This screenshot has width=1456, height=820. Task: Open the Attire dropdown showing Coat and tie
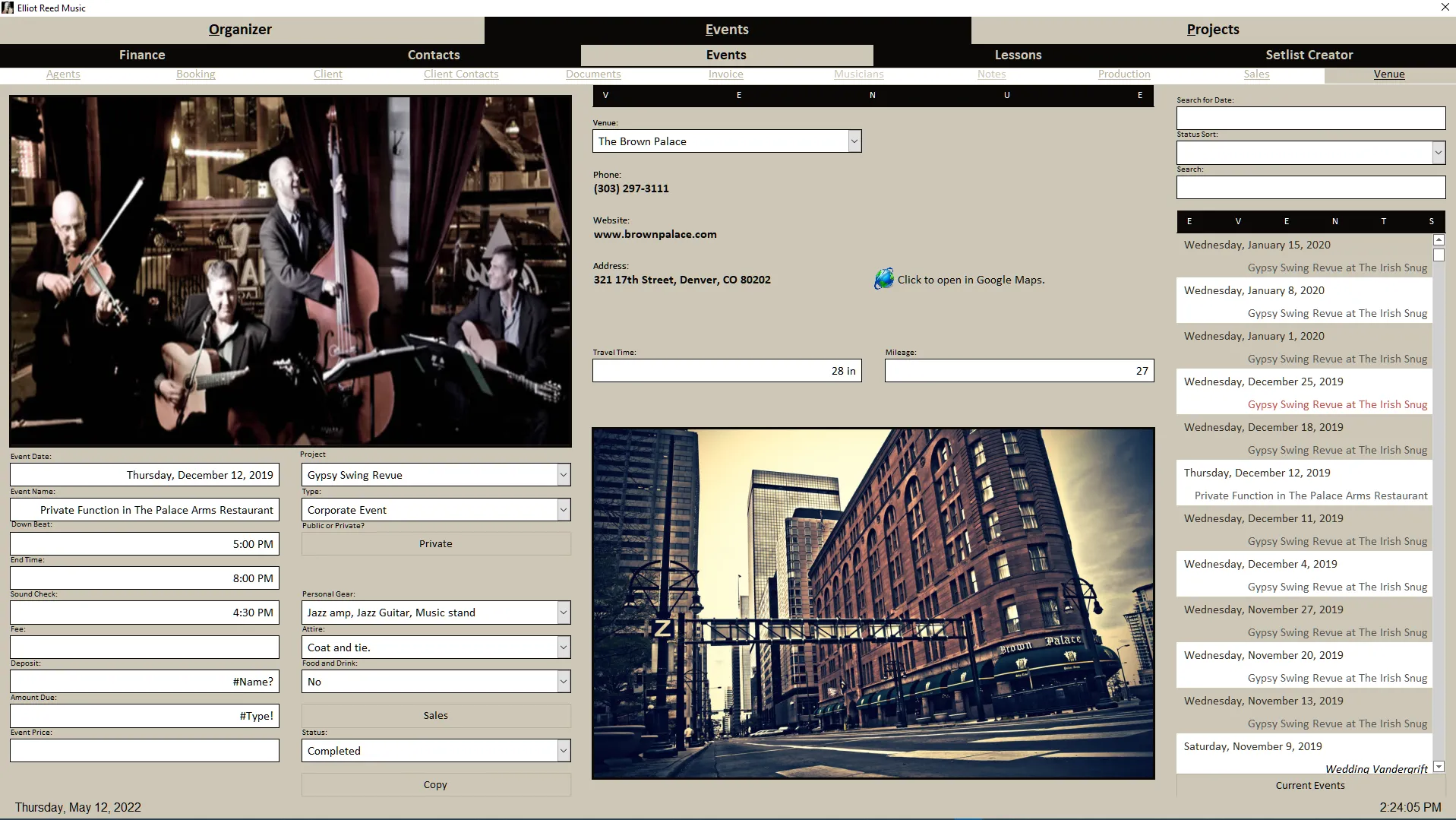(563, 647)
